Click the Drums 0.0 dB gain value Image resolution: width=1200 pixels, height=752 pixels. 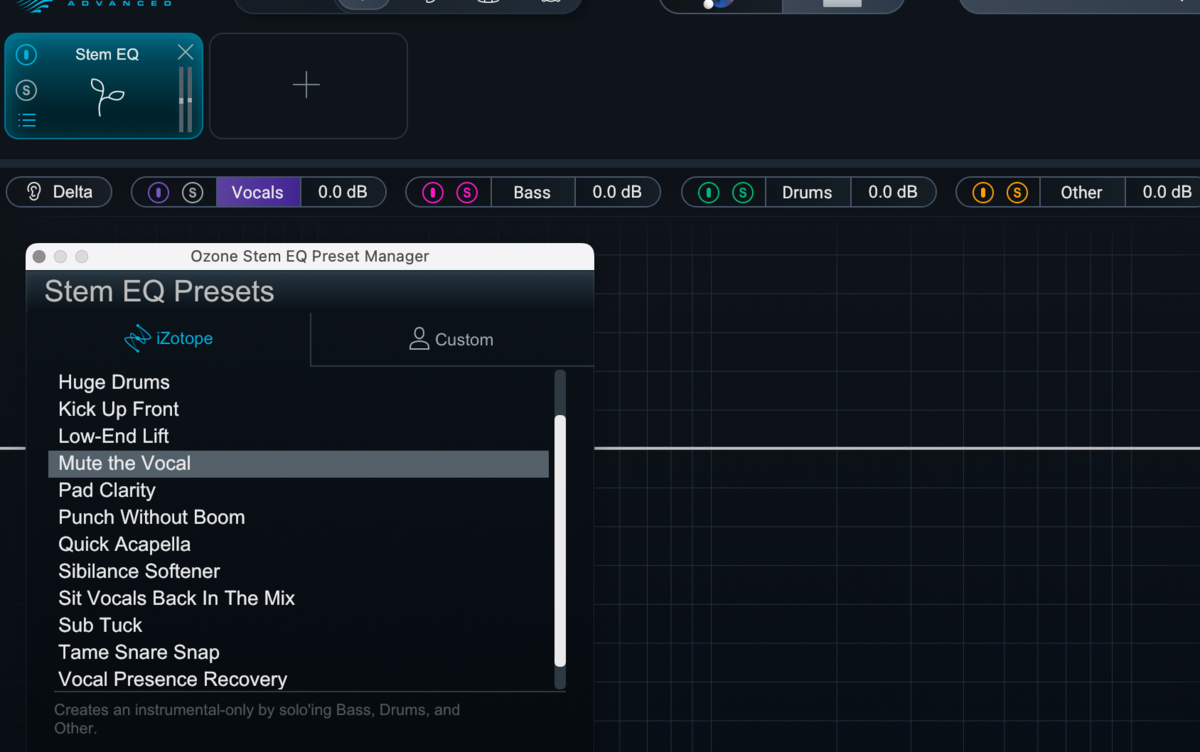point(893,192)
